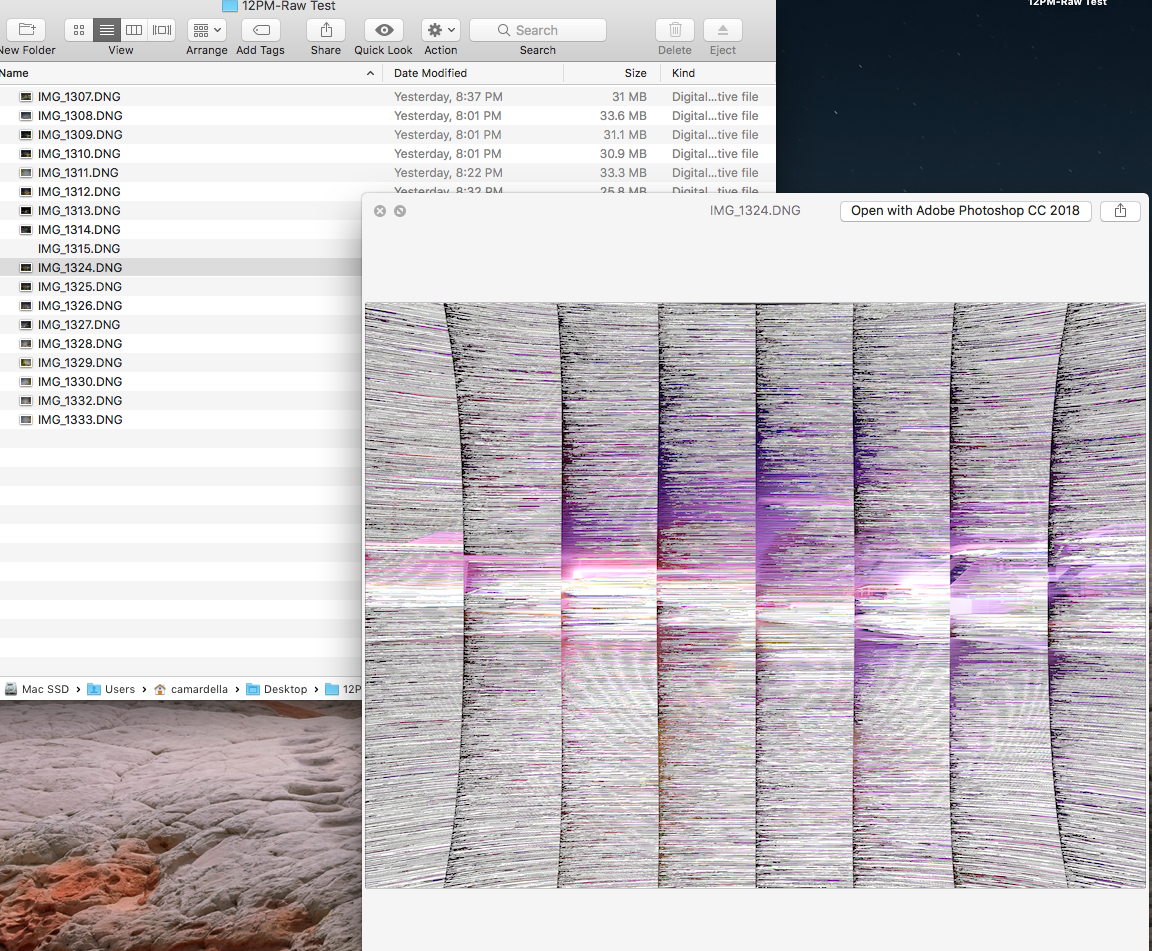Click the corrupted DNG preview image
This screenshot has width=1152, height=951.
tap(755, 595)
